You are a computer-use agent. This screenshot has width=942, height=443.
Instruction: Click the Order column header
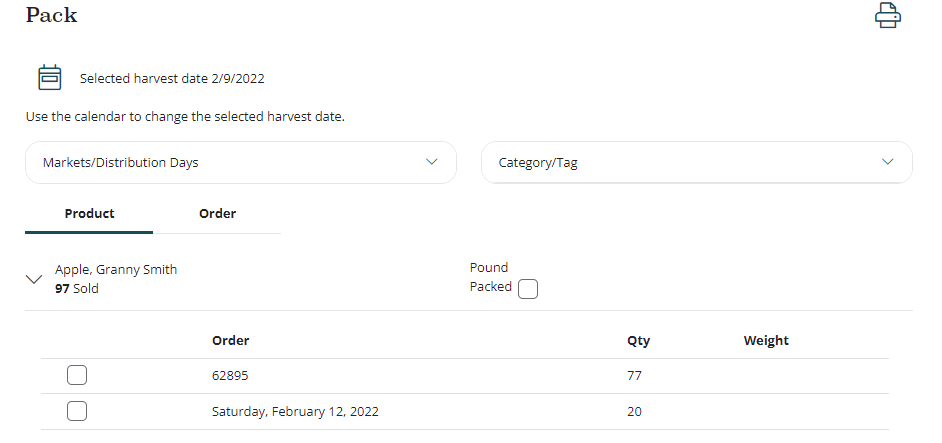231,341
